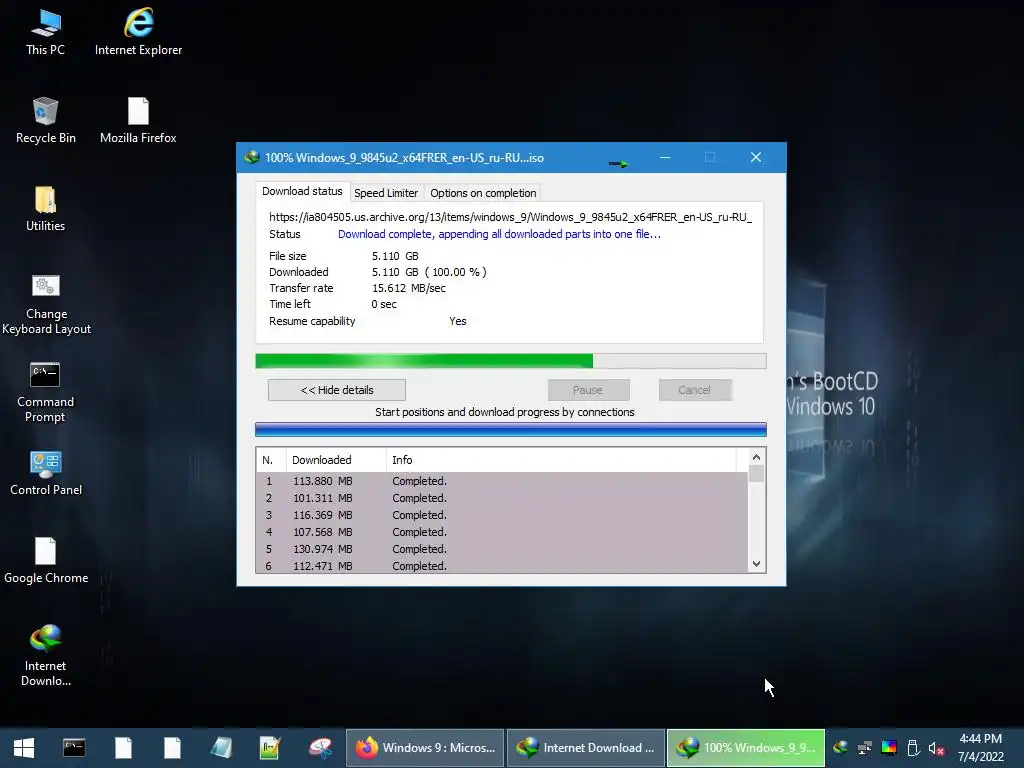1024x768 pixels.
Task: Select the Download status tab
Action: 302,191
